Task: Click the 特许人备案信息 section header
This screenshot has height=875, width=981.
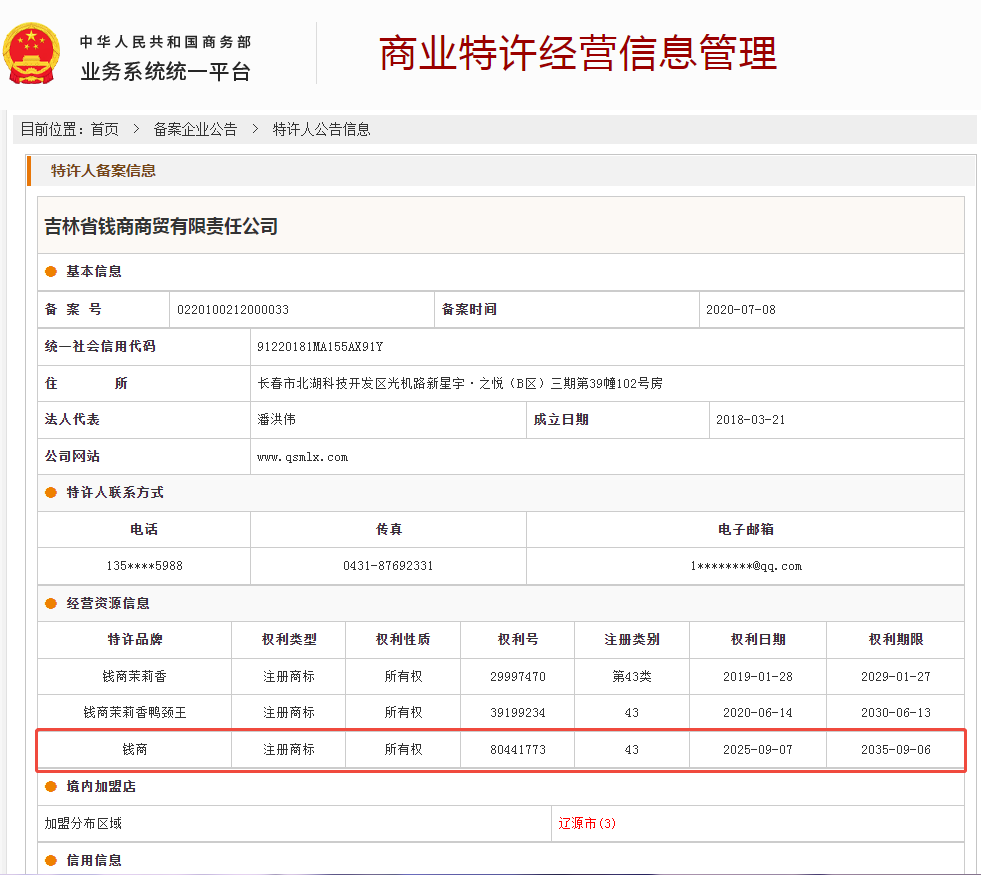Action: pyautogui.click(x=103, y=171)
